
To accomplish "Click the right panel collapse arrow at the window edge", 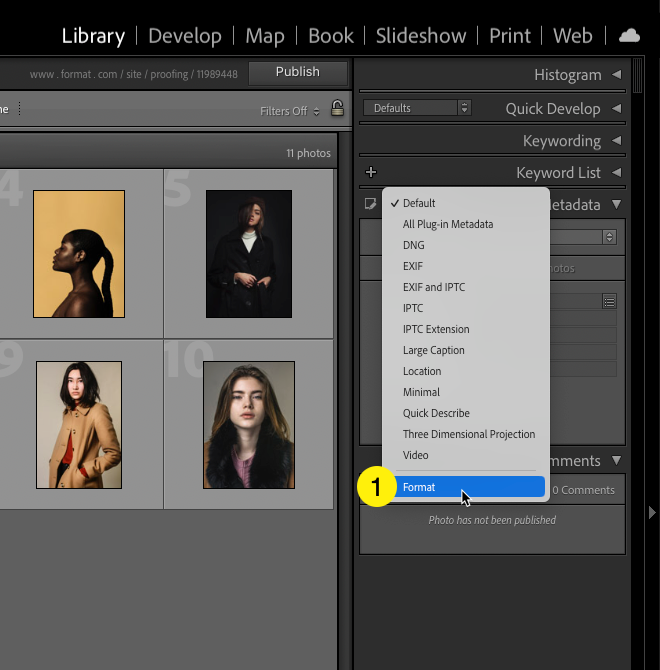I will (x=652, y=512).
